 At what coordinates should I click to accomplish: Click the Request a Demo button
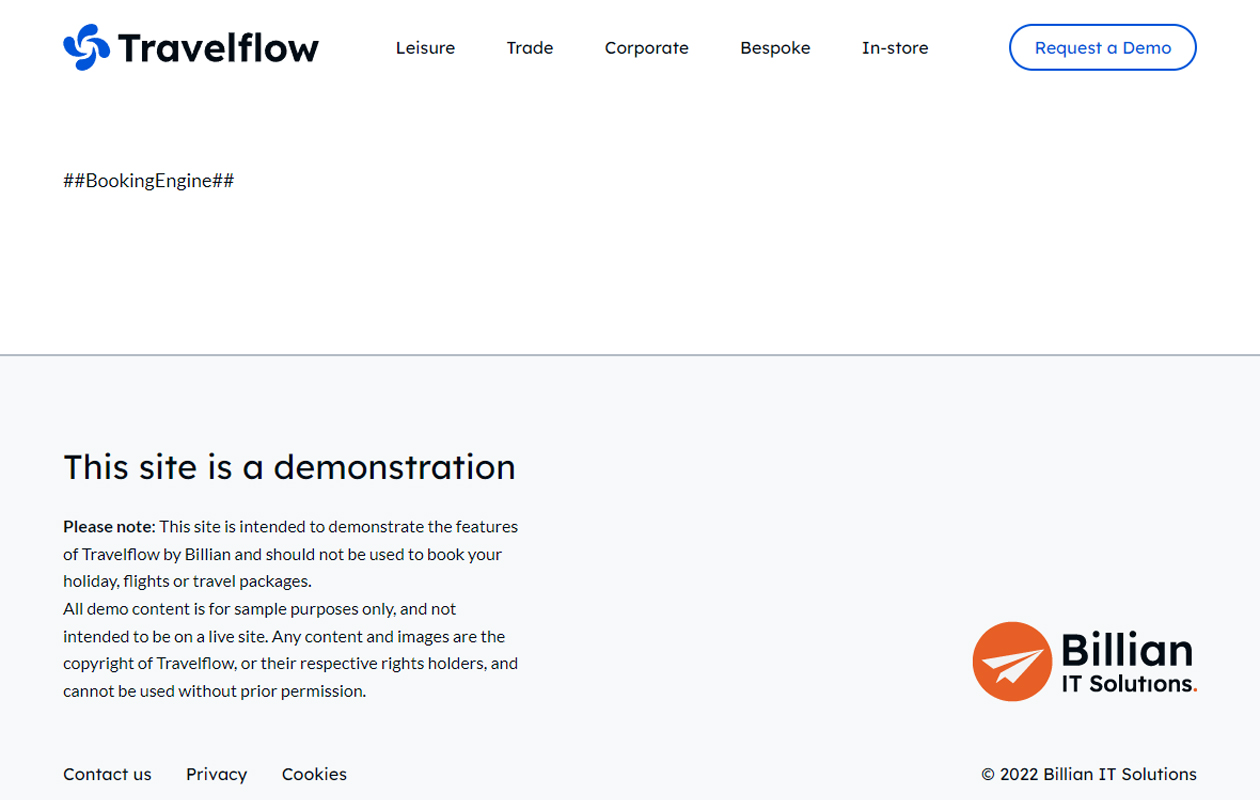click(1103, 47)
